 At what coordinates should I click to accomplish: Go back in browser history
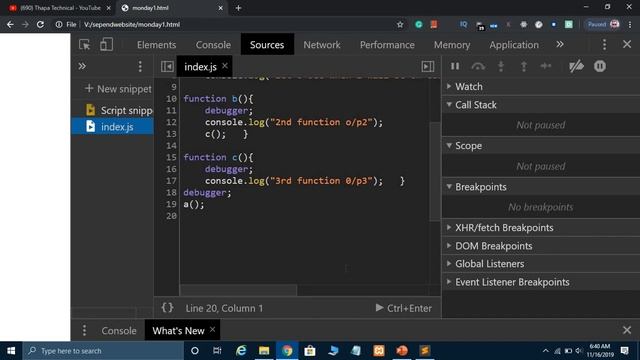pyautogui.click(x=10, y=24)
